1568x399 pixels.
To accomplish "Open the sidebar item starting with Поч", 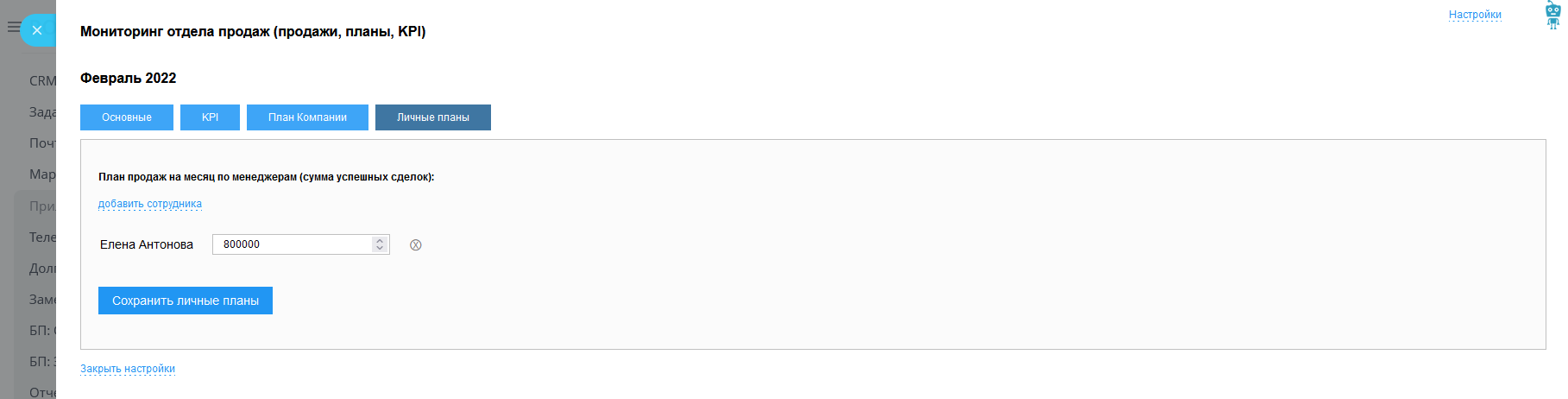I will point(42,143).
